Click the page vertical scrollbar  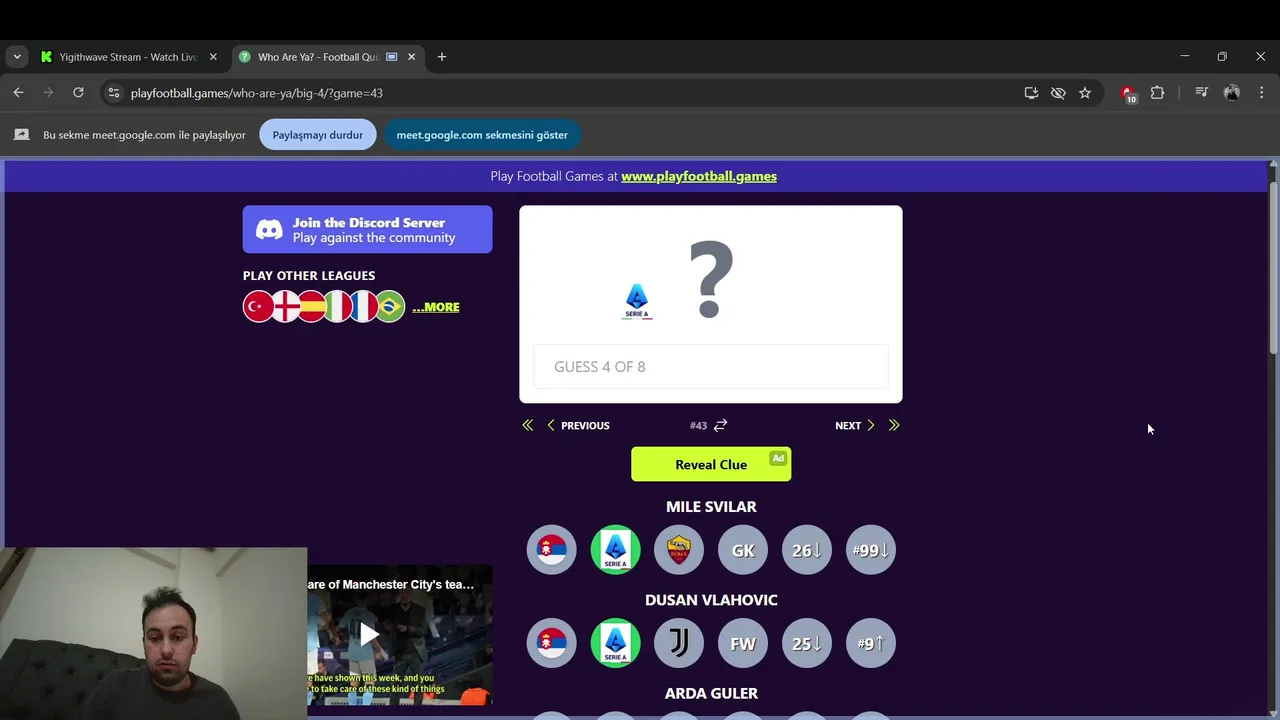(1273, 268)
